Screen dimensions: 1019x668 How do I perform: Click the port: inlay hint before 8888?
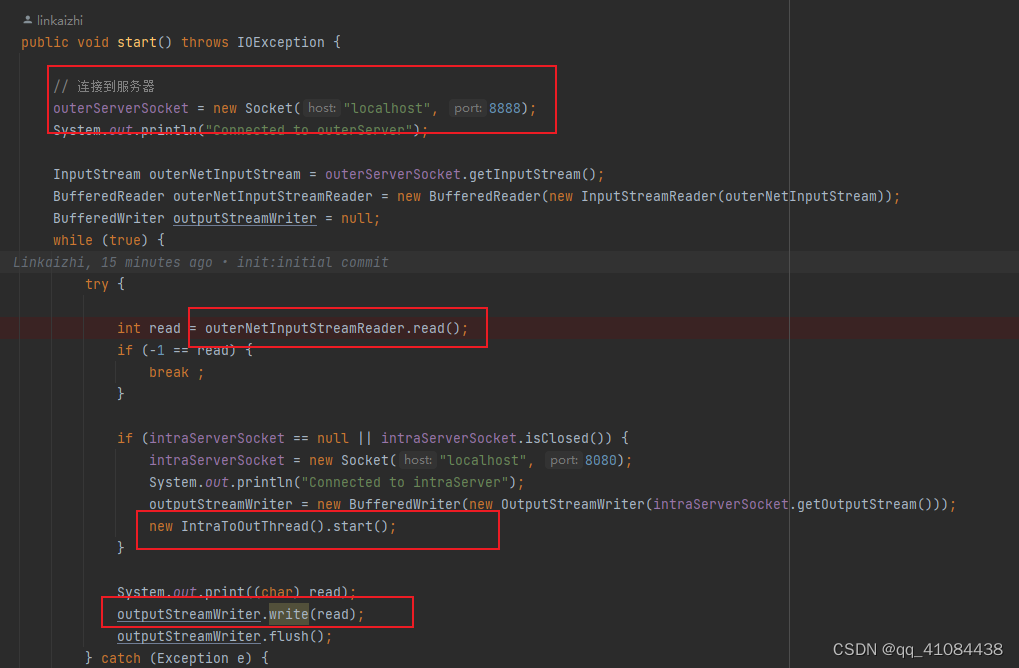point(467,108)
